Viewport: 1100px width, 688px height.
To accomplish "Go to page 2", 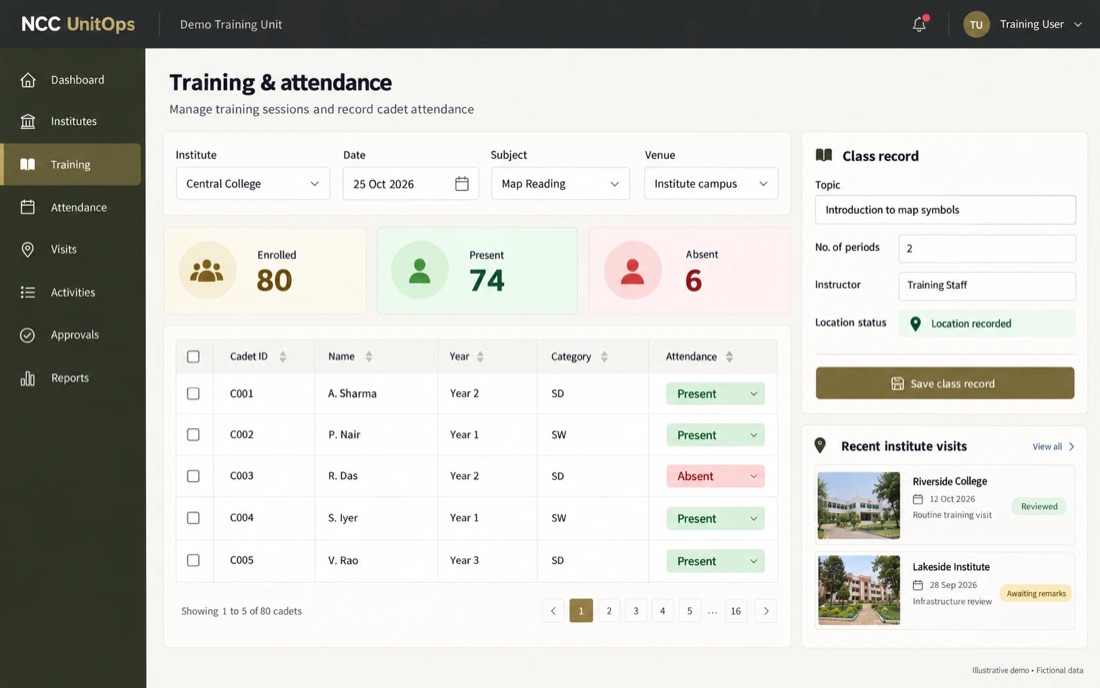I will tap(609, 611).
